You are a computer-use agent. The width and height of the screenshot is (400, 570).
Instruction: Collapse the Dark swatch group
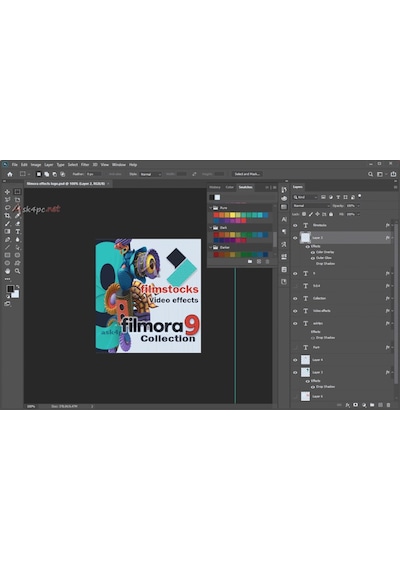(211, 228)
